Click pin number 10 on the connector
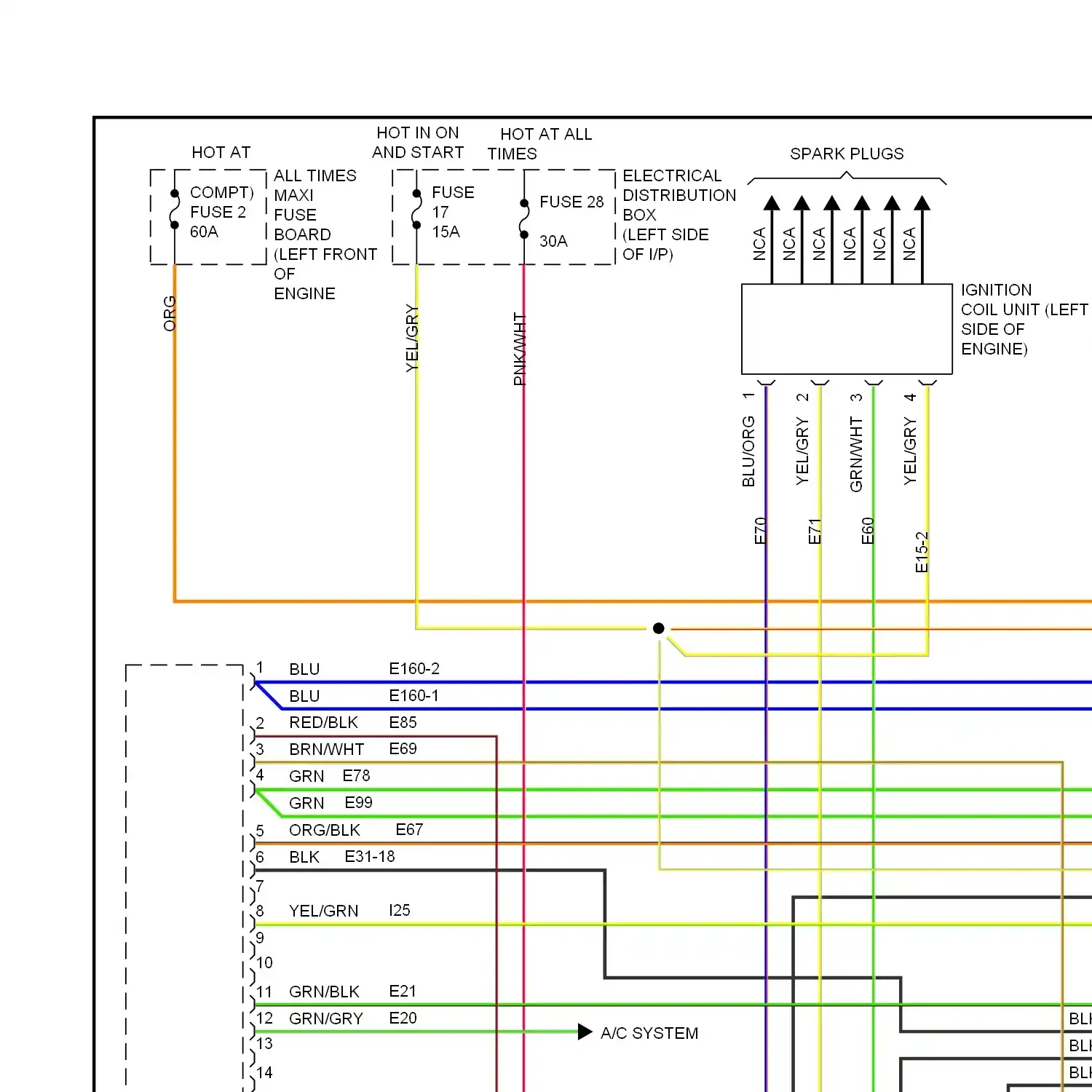Viewport: 1092px width, 1092px height. coord(264,962)
